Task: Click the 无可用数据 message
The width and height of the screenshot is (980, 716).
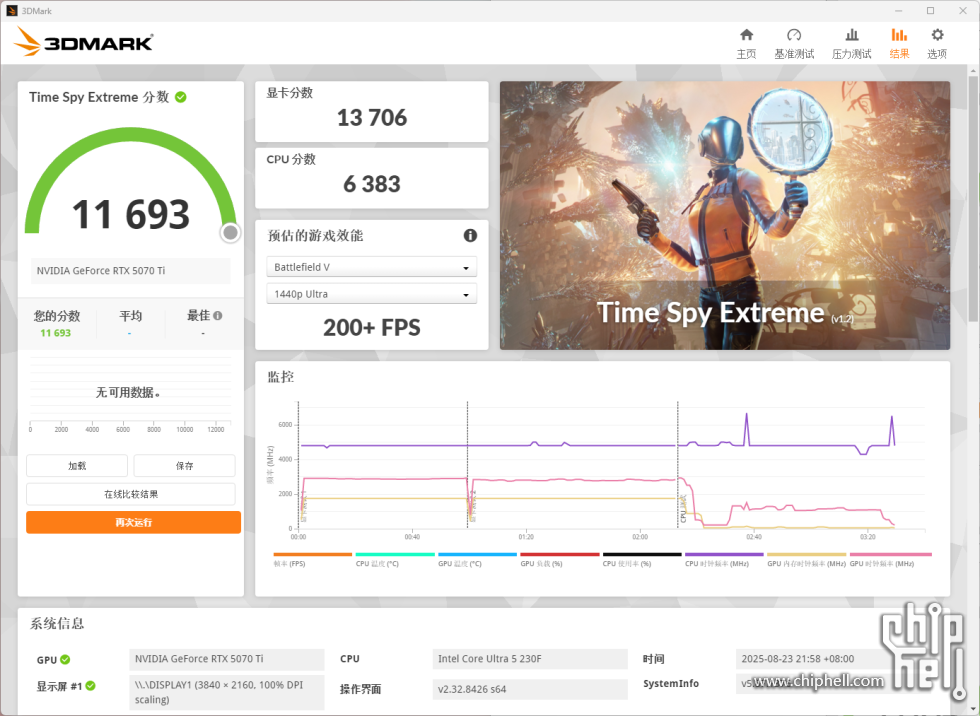Action: coord(128,392)
